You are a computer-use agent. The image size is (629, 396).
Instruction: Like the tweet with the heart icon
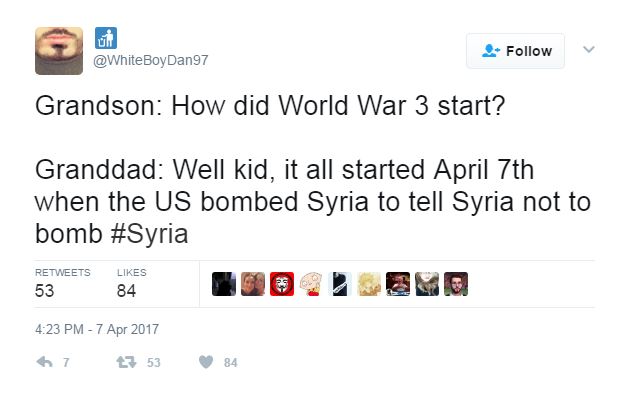pos(206,362)
